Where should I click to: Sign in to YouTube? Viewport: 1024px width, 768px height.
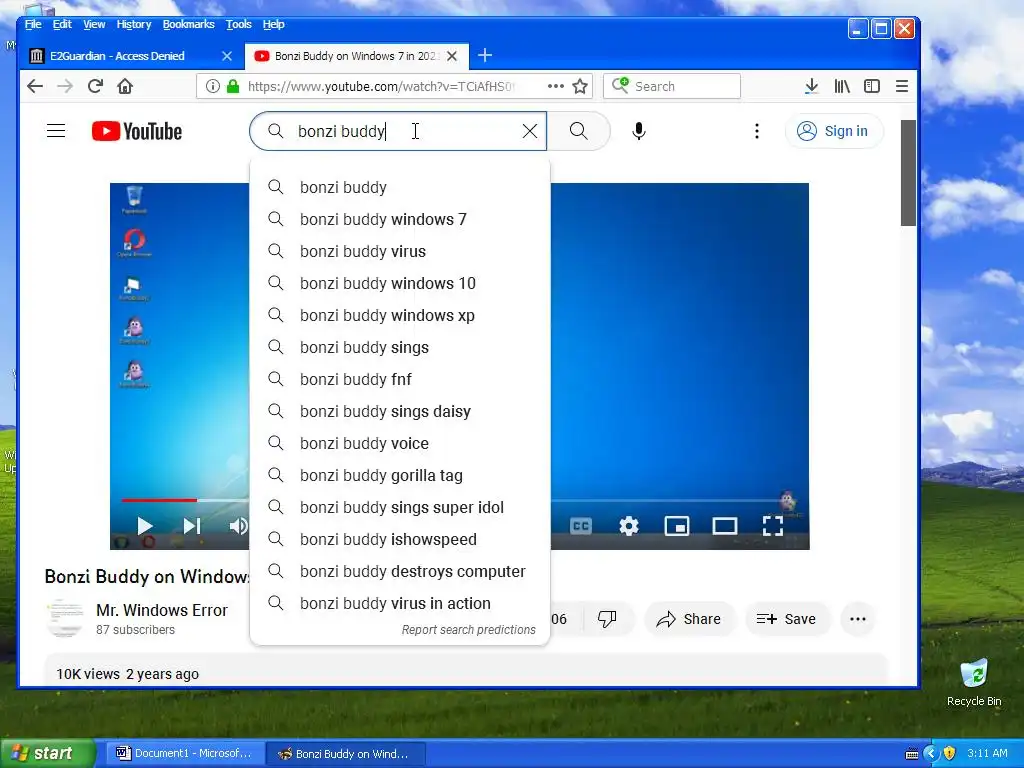(x=834, y=131)
